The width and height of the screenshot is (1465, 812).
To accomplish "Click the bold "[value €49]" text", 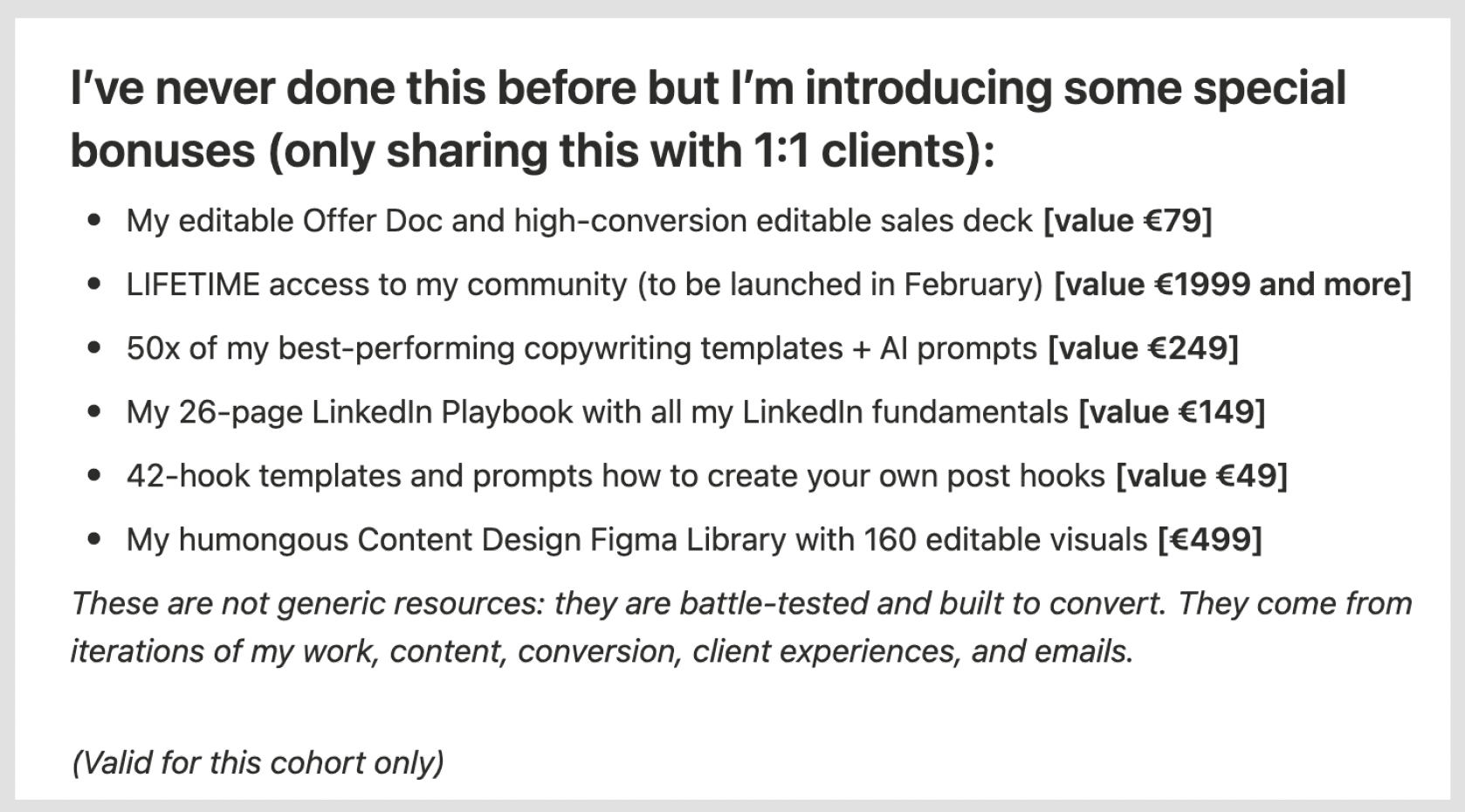I will click(1201, 477).
